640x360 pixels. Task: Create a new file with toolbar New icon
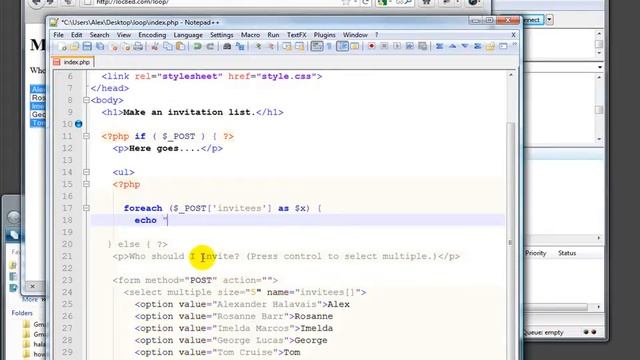point(62,47)
